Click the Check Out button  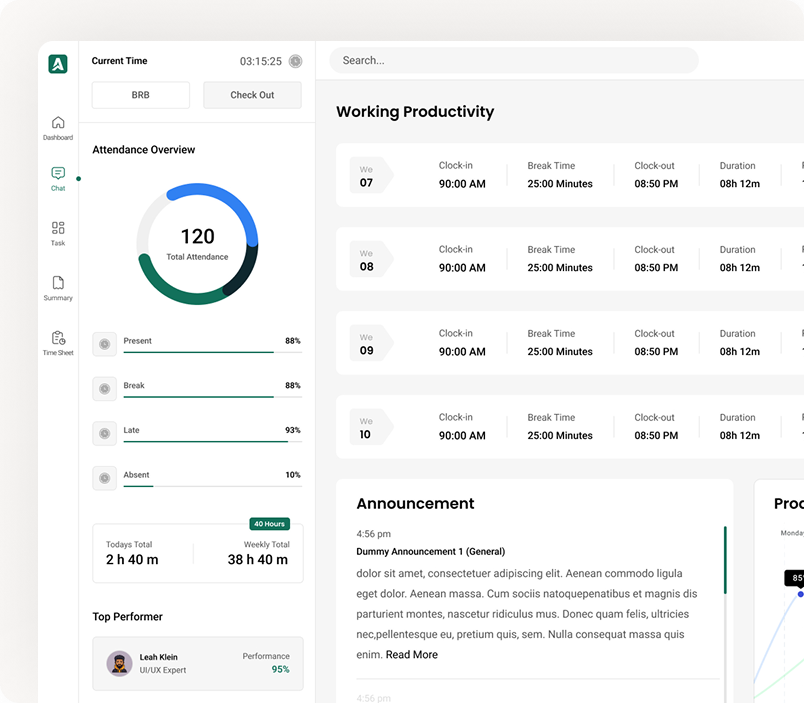252,95
